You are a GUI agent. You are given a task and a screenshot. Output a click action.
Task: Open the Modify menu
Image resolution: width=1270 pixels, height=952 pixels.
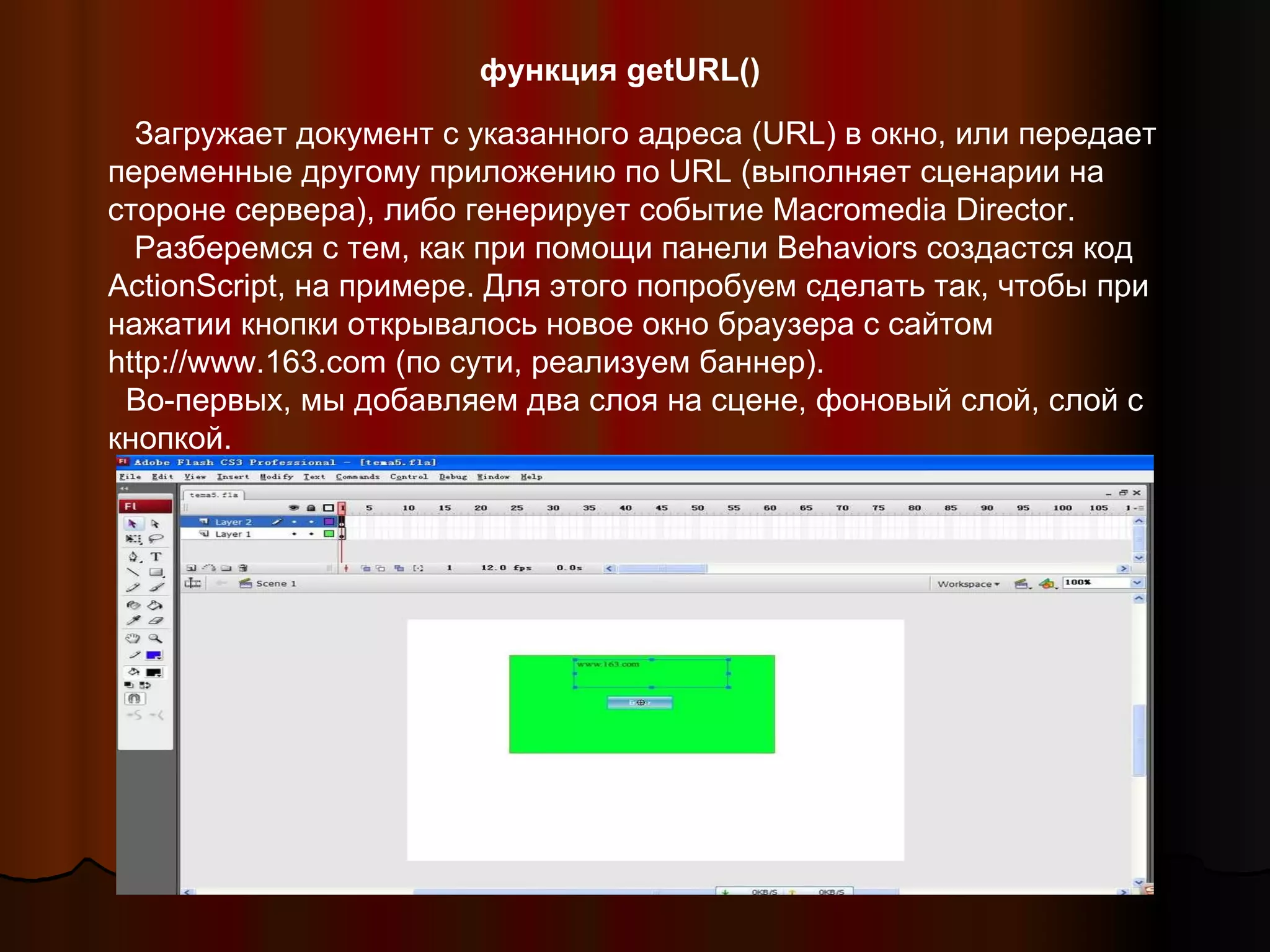[277, 477]
